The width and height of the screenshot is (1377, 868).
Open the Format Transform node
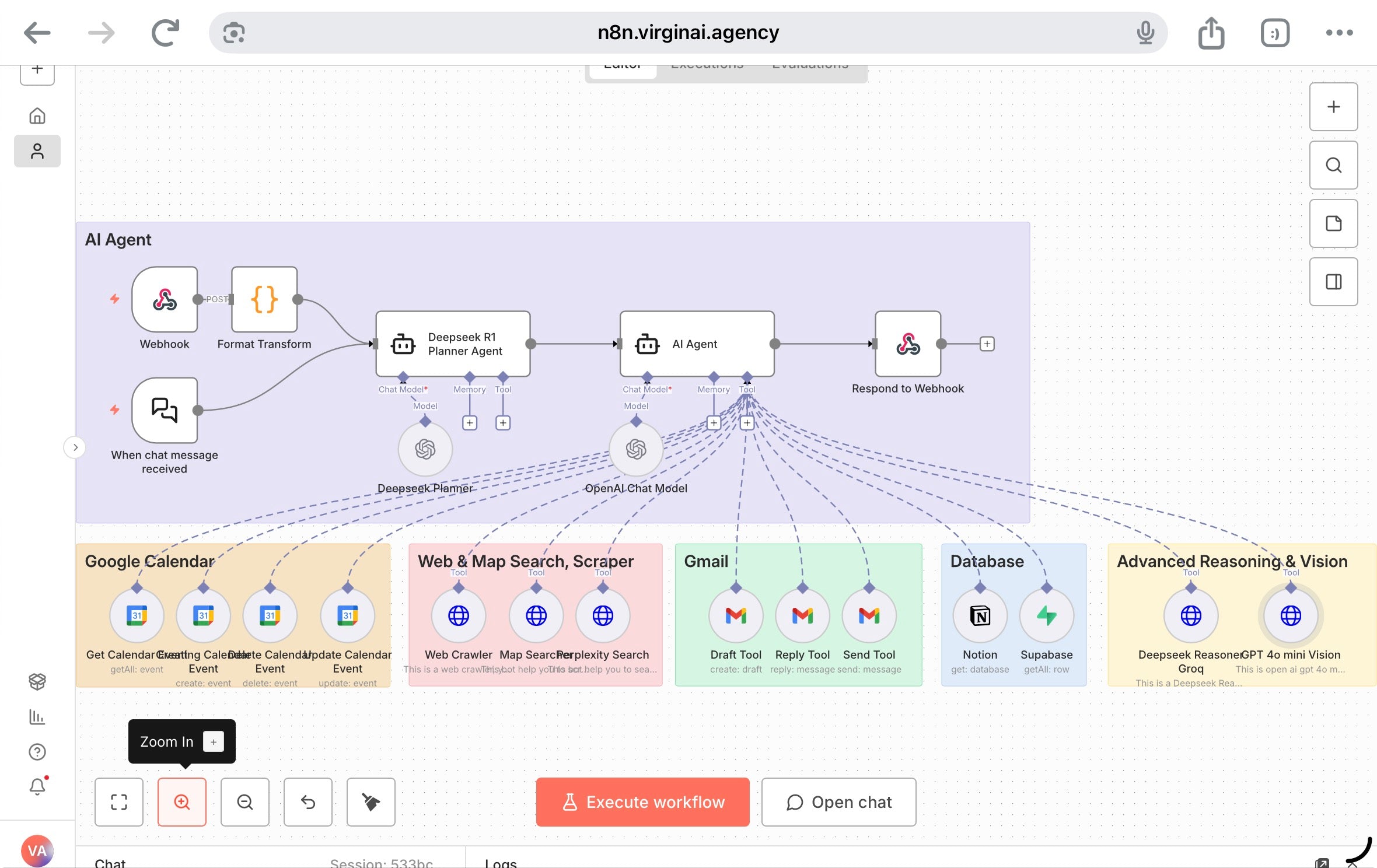tap(264, 300)
